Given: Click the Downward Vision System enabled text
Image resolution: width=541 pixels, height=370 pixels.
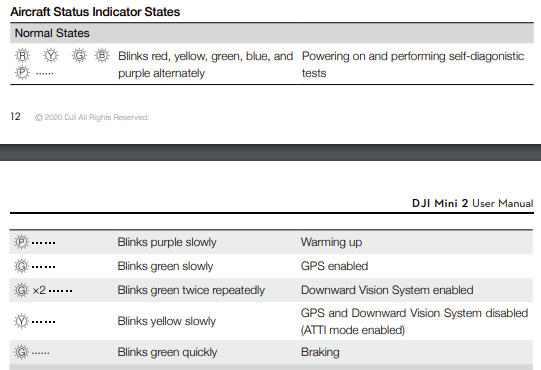Looking at the screenshot, I should tap(387, 290).
